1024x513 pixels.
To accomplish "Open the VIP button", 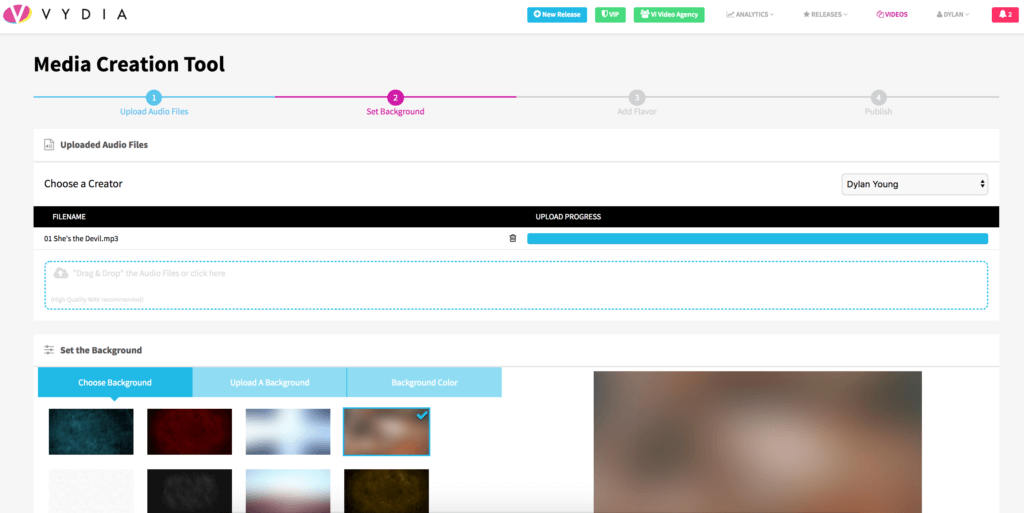I will [611, 14].
